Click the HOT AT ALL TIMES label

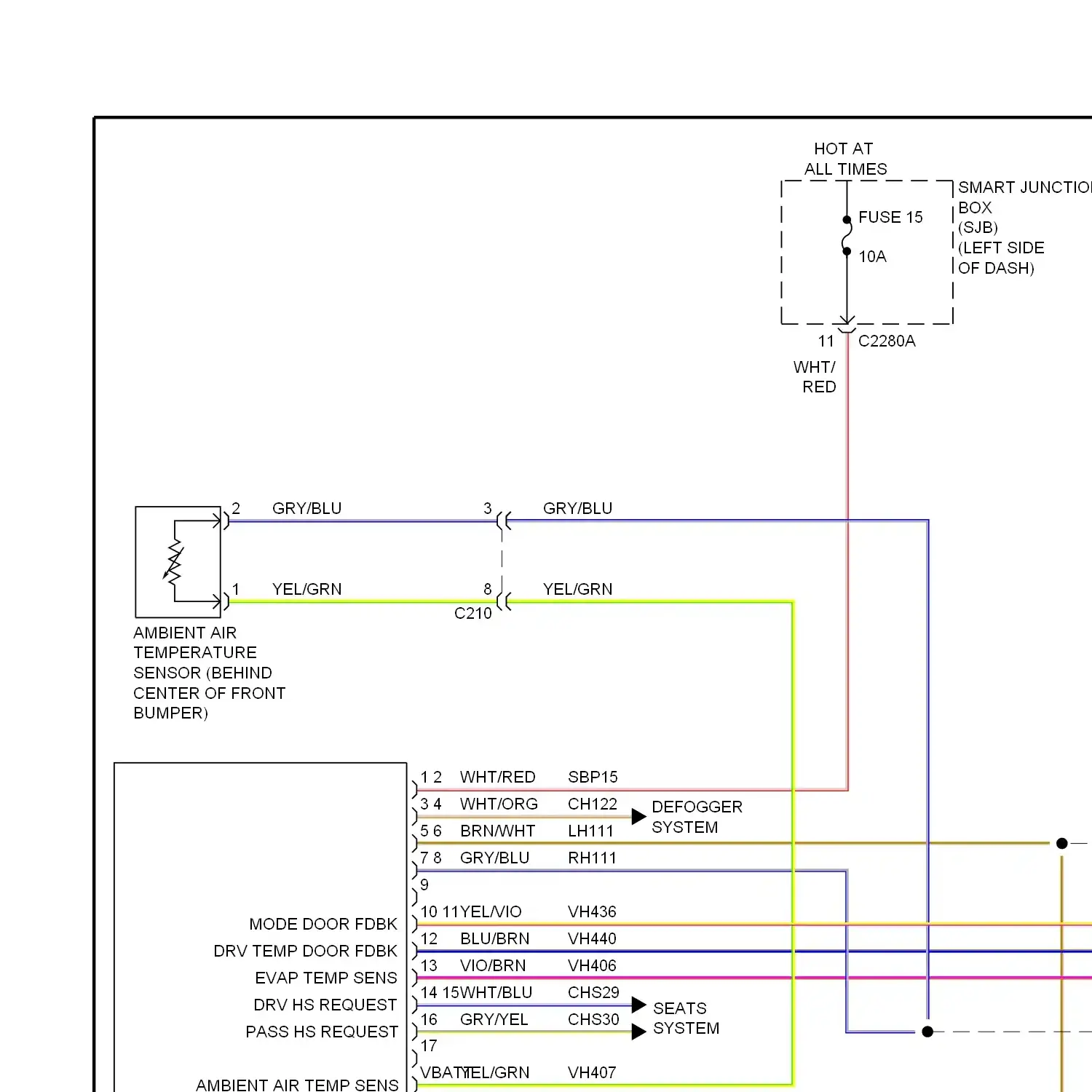pos(845,159)
